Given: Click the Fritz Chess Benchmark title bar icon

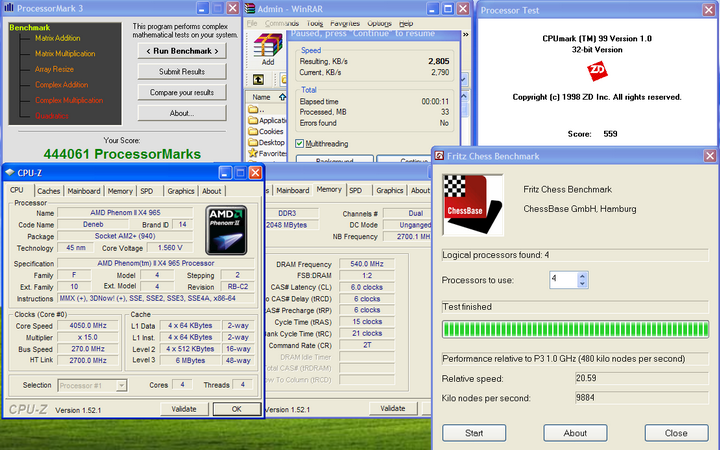Looking at the screenshot, I should 439,156.
